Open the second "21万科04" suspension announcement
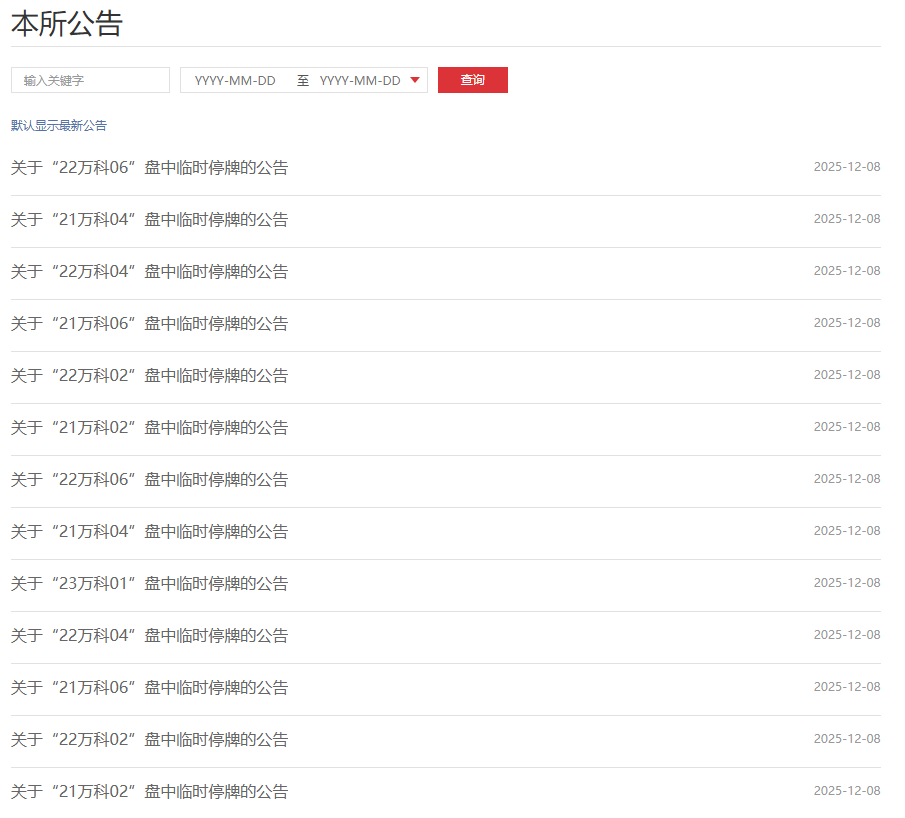The height and width of the screenshot is (818, 905). 149,532
